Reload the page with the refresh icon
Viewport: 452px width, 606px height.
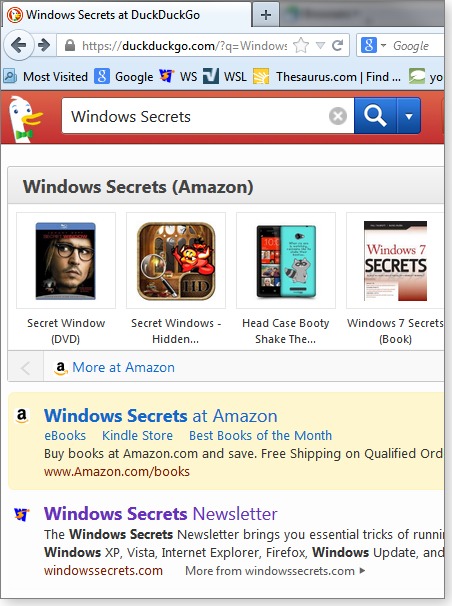pyautogui.click(x=338, y=46)
